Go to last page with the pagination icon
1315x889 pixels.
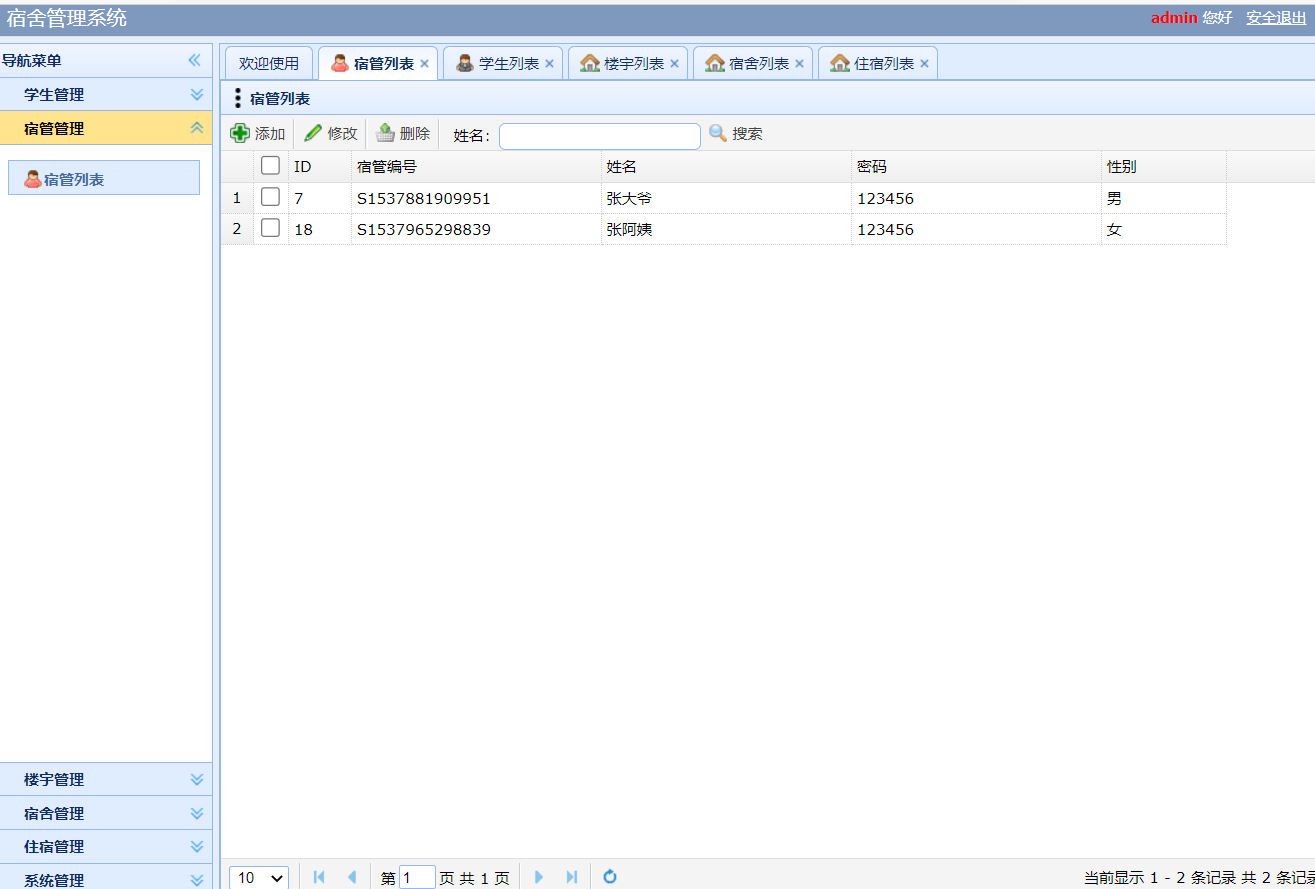point(571,876)
